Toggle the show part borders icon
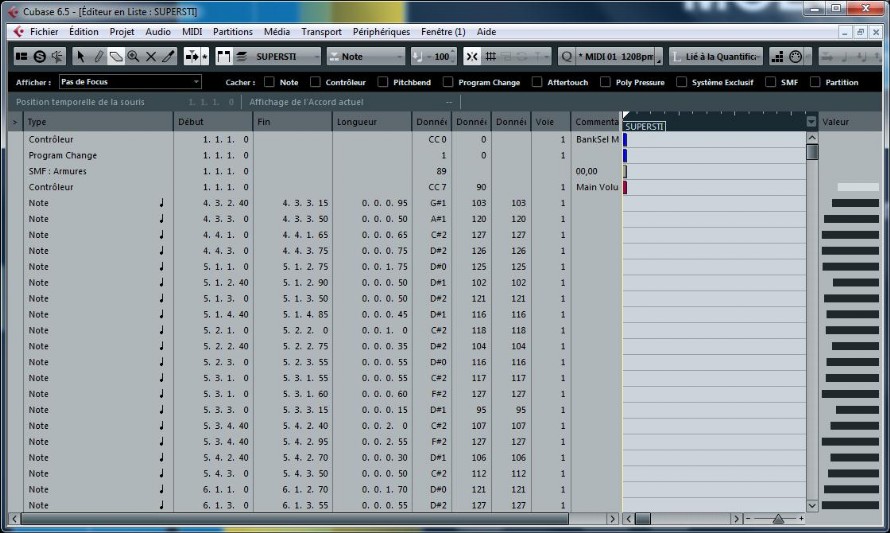890x533 pixels. 224,56
